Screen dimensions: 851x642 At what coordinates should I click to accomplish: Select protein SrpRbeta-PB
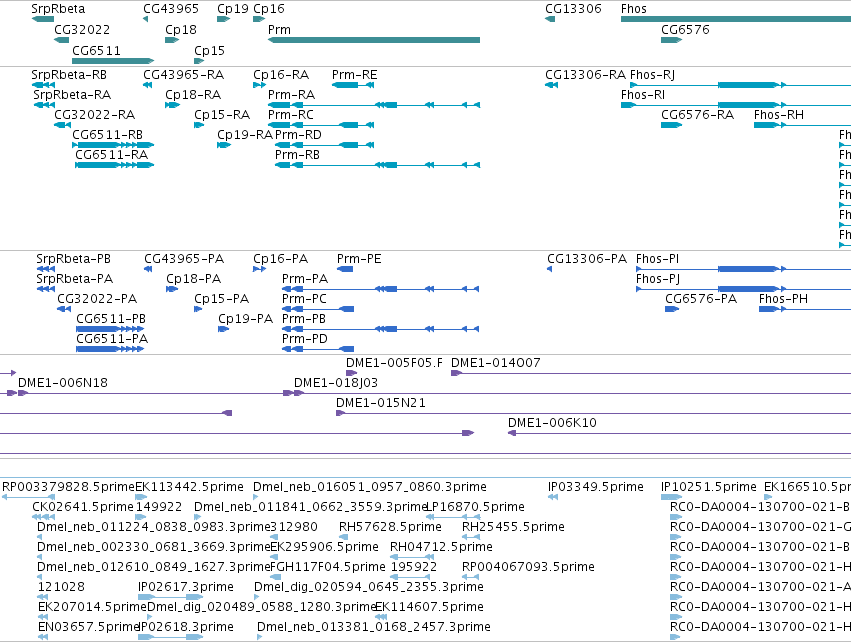[73, 259]
